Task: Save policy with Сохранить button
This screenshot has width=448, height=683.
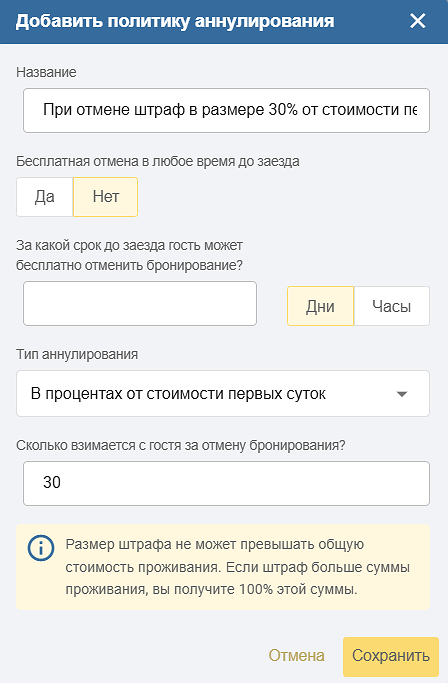Action: (x=391, y=656)
